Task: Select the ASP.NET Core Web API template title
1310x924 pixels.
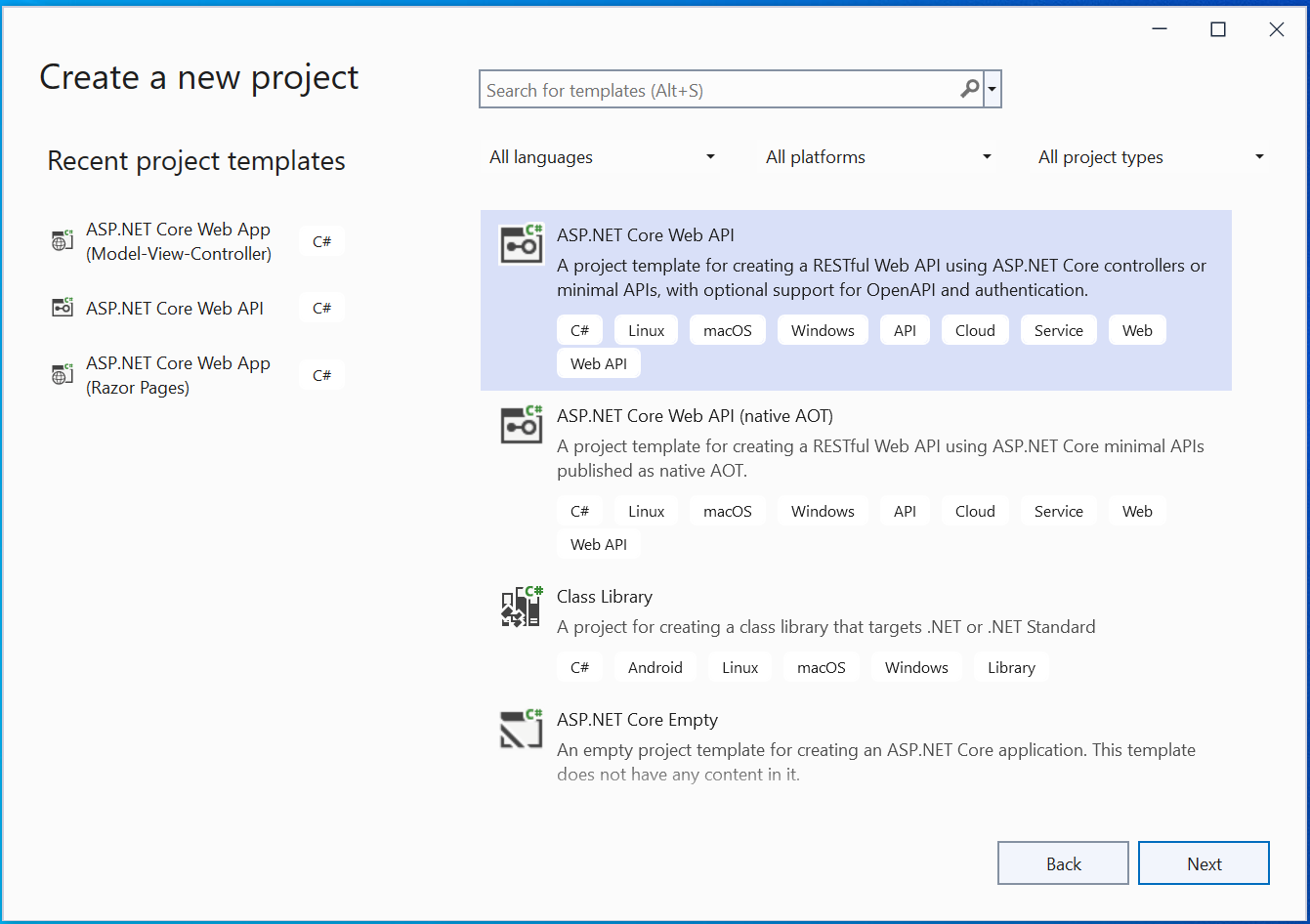Action: click(646, 234)
